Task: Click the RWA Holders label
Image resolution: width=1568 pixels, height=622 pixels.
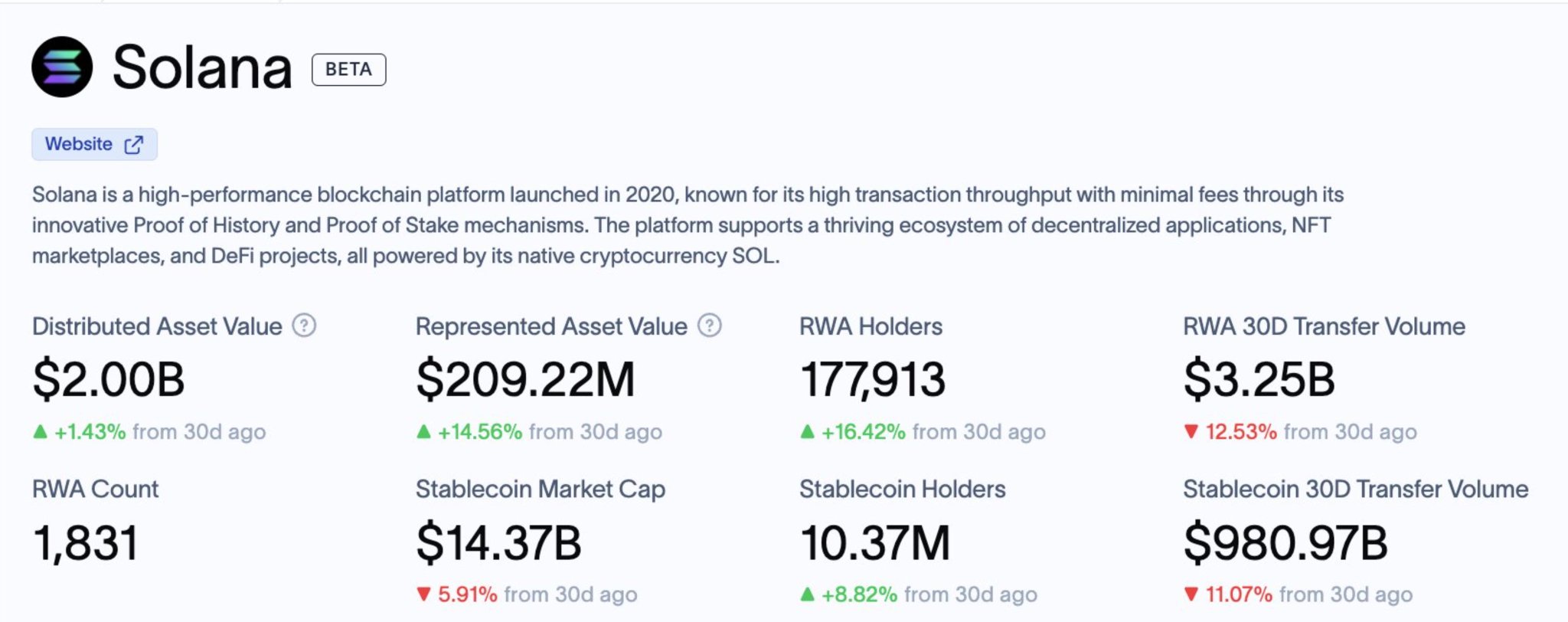Action: click(x=871, y=326)
